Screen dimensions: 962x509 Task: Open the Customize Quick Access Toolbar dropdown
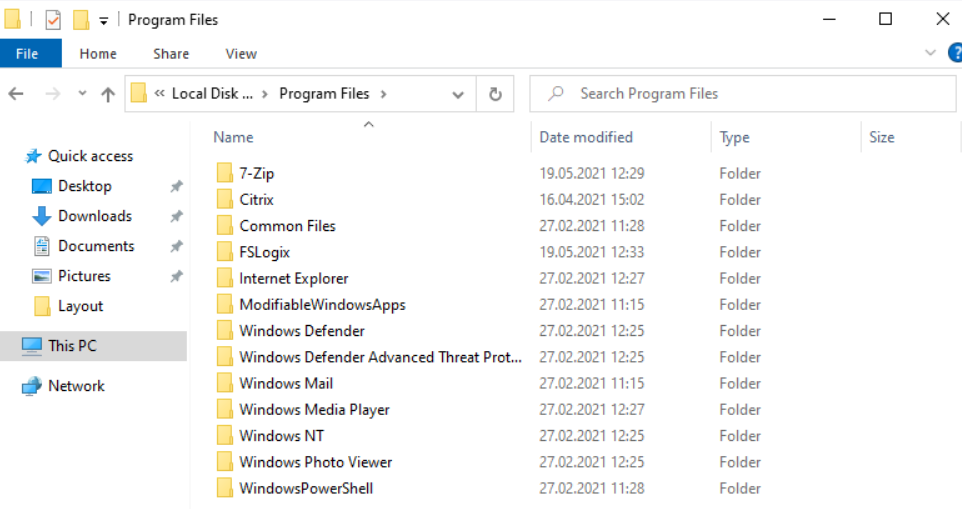click(104, 21)
